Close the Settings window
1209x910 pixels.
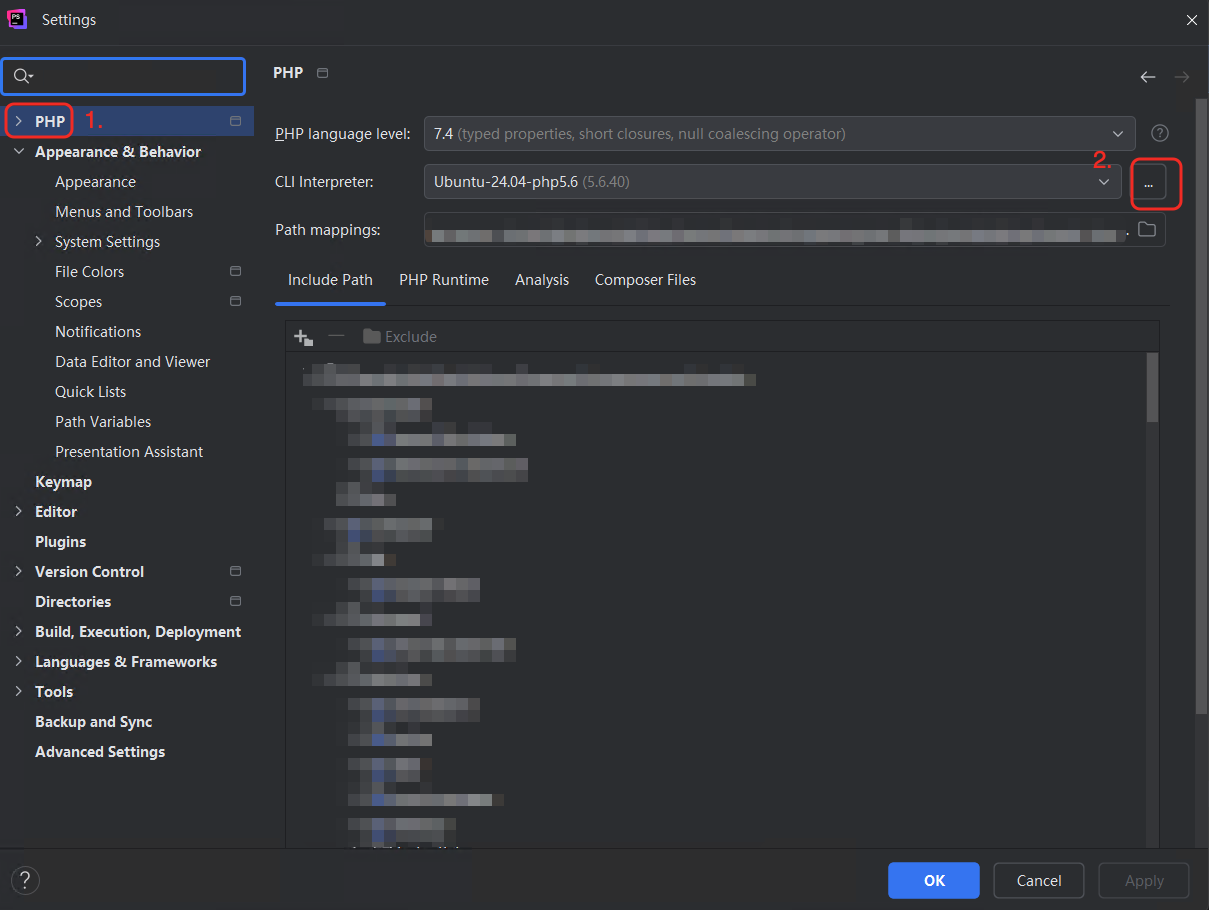pos(1191,20)
